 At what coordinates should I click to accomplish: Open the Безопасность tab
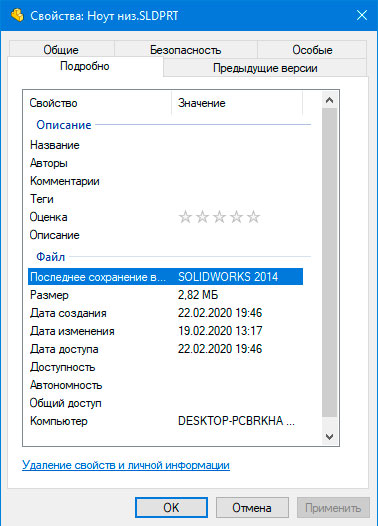[185, 50]
